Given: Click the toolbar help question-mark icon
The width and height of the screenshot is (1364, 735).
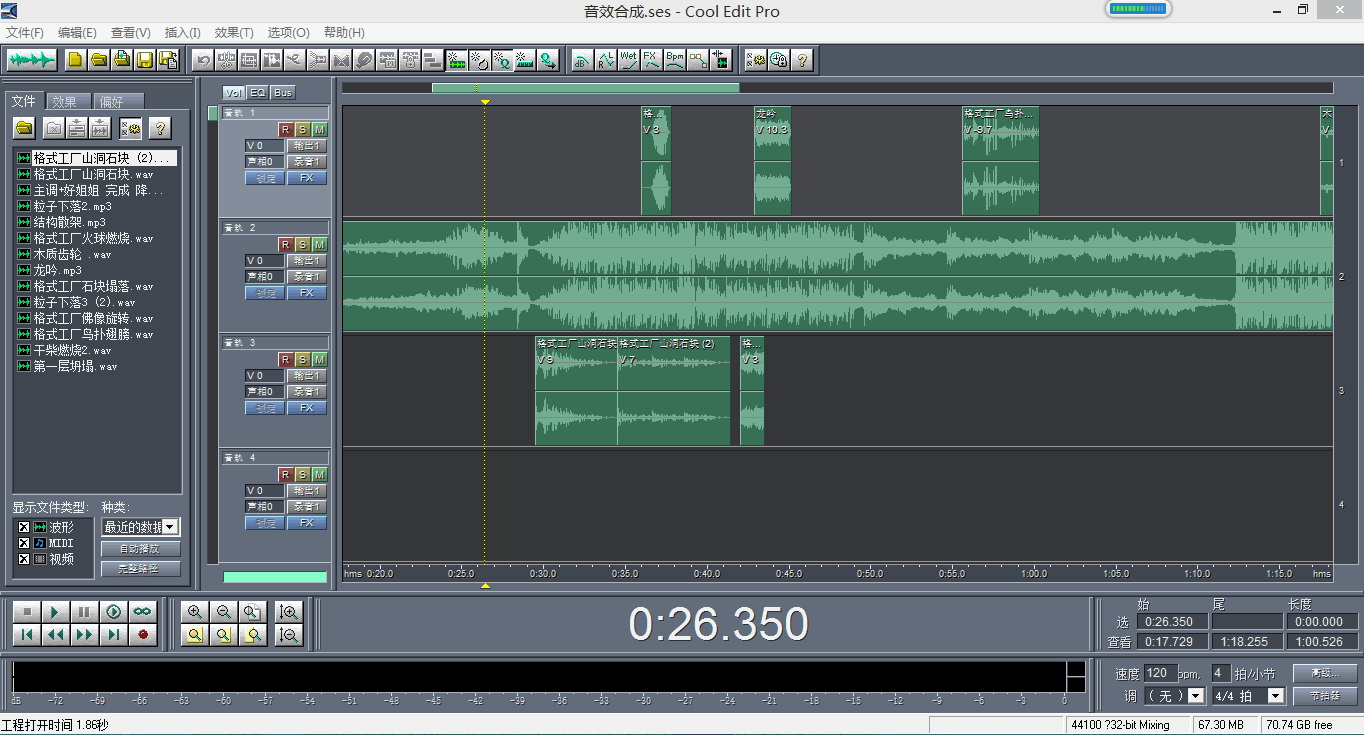Looking at the screenshot, I should pos(801,60).
